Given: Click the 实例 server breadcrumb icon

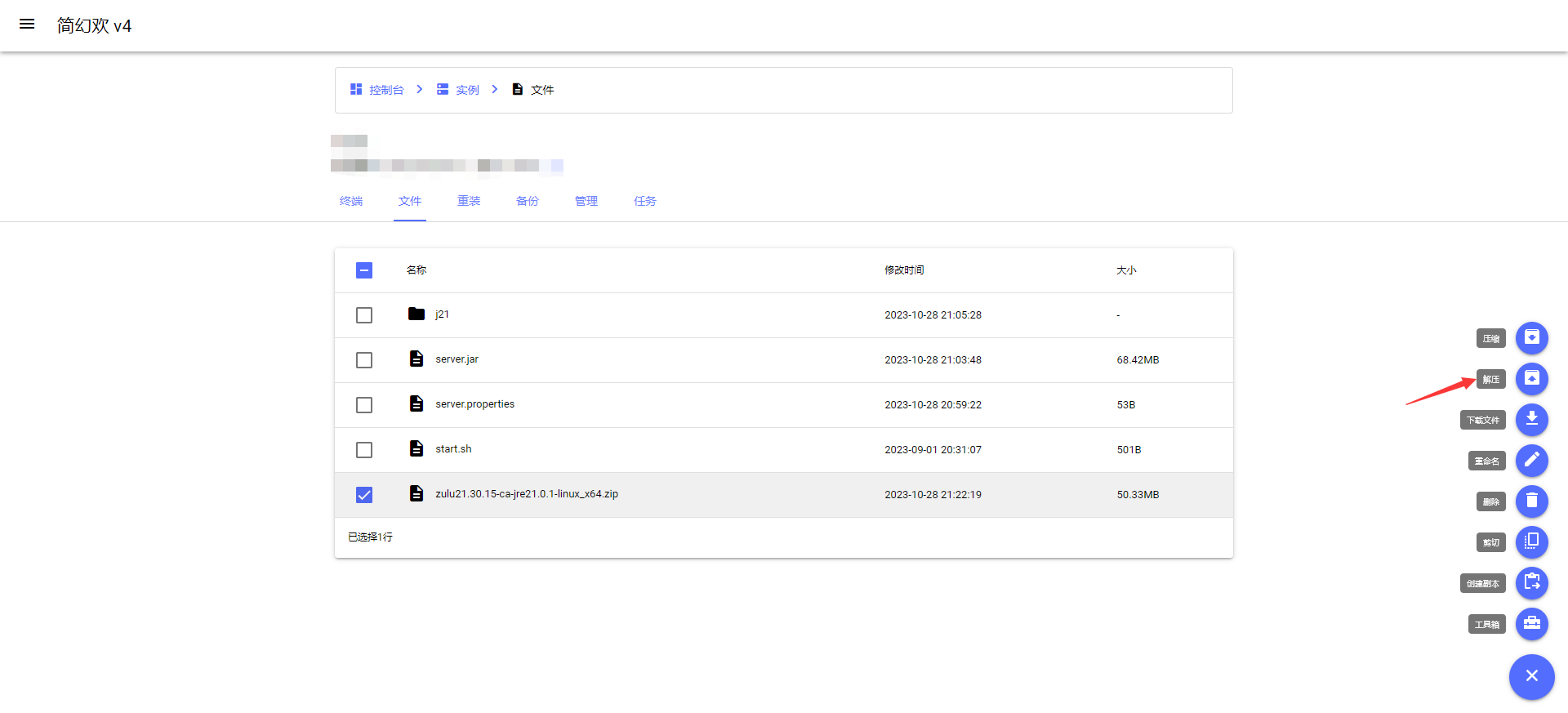Looking at the screenshot, I should 443,89.
